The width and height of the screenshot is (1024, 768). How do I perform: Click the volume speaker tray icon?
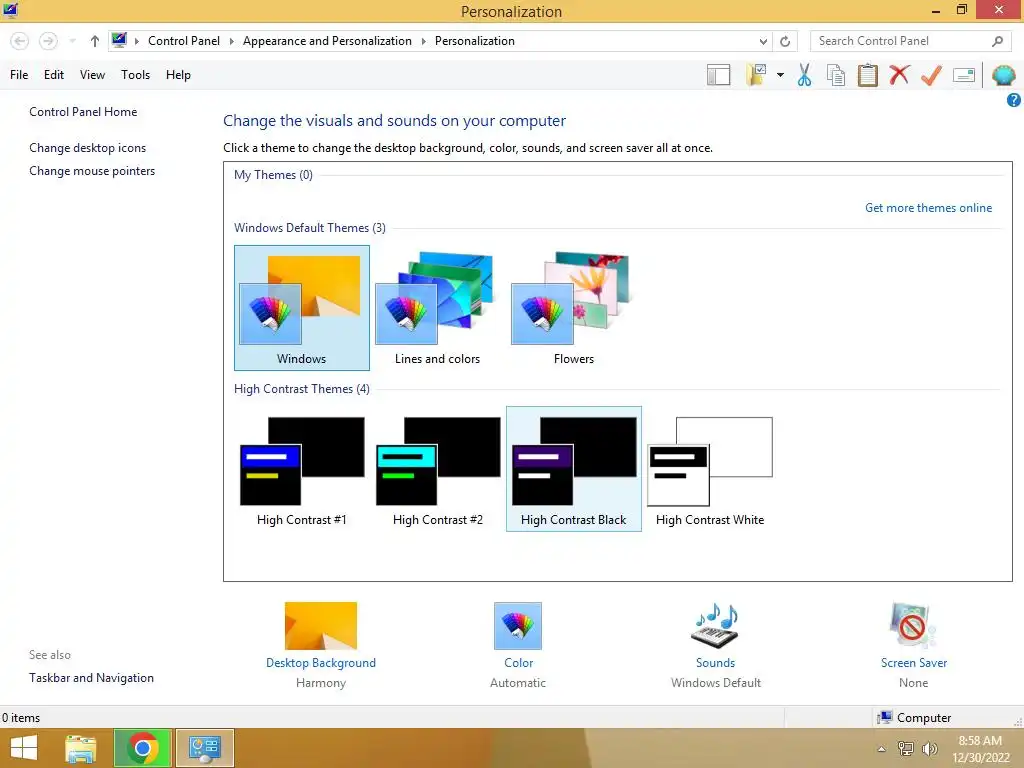click(929, 748)
